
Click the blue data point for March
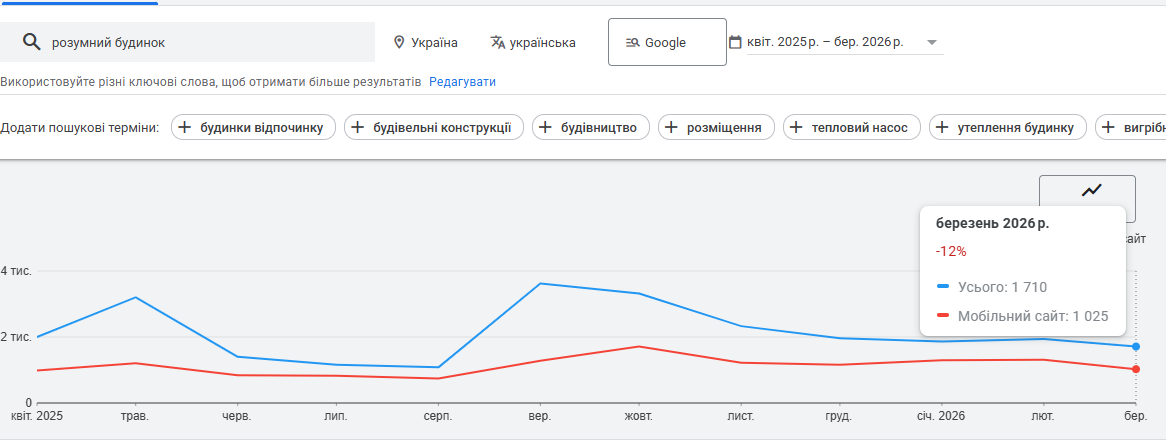(1136, 347)
